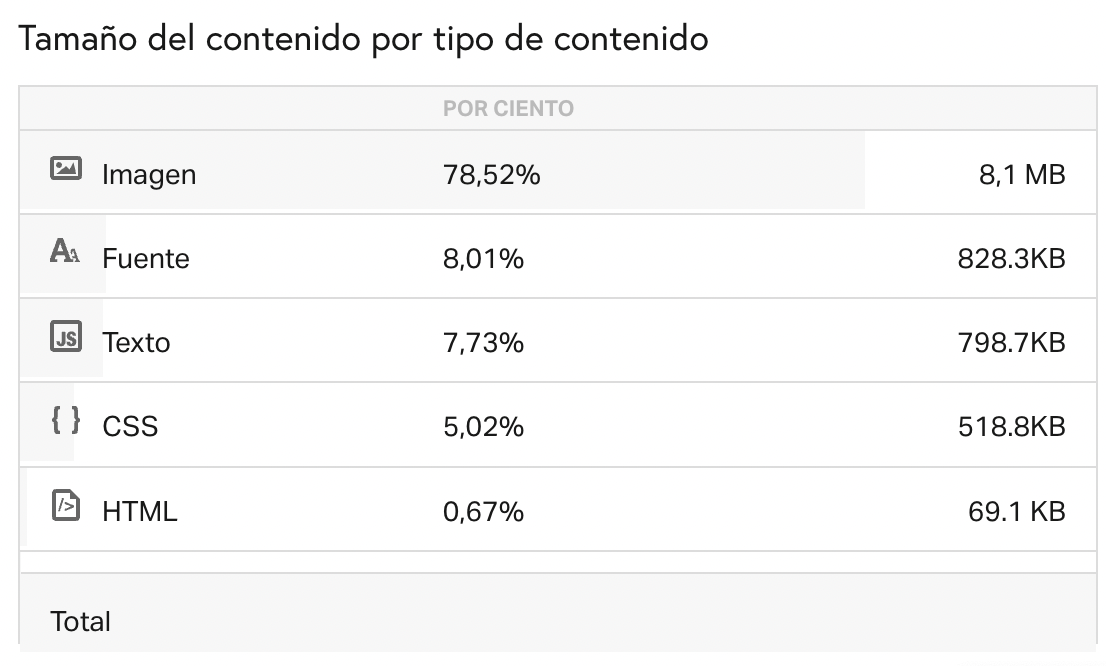Click the Tamaño del contenido heading
1106x666 pixels.
[x=363, y=38]
